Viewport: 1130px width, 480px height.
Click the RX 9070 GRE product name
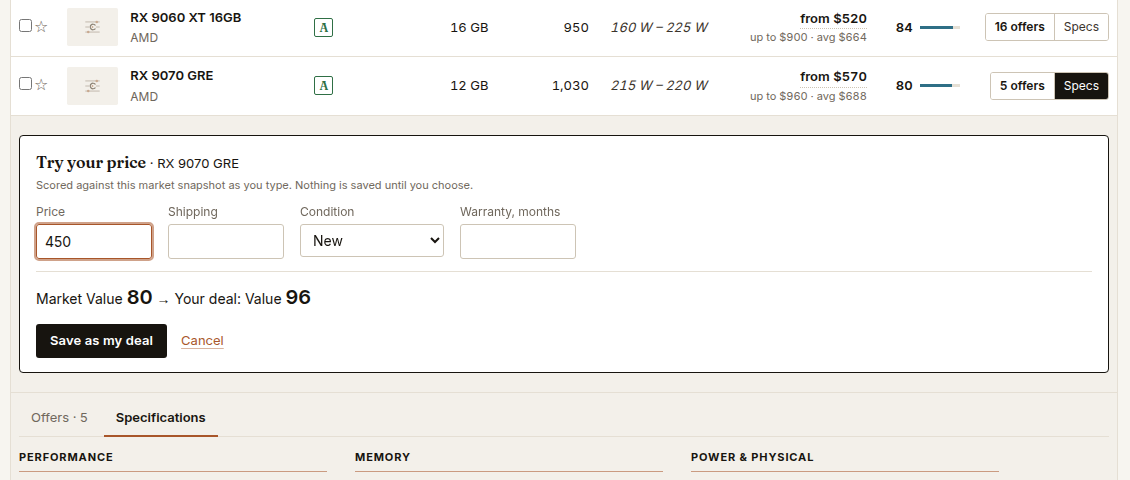coord(172,76)
